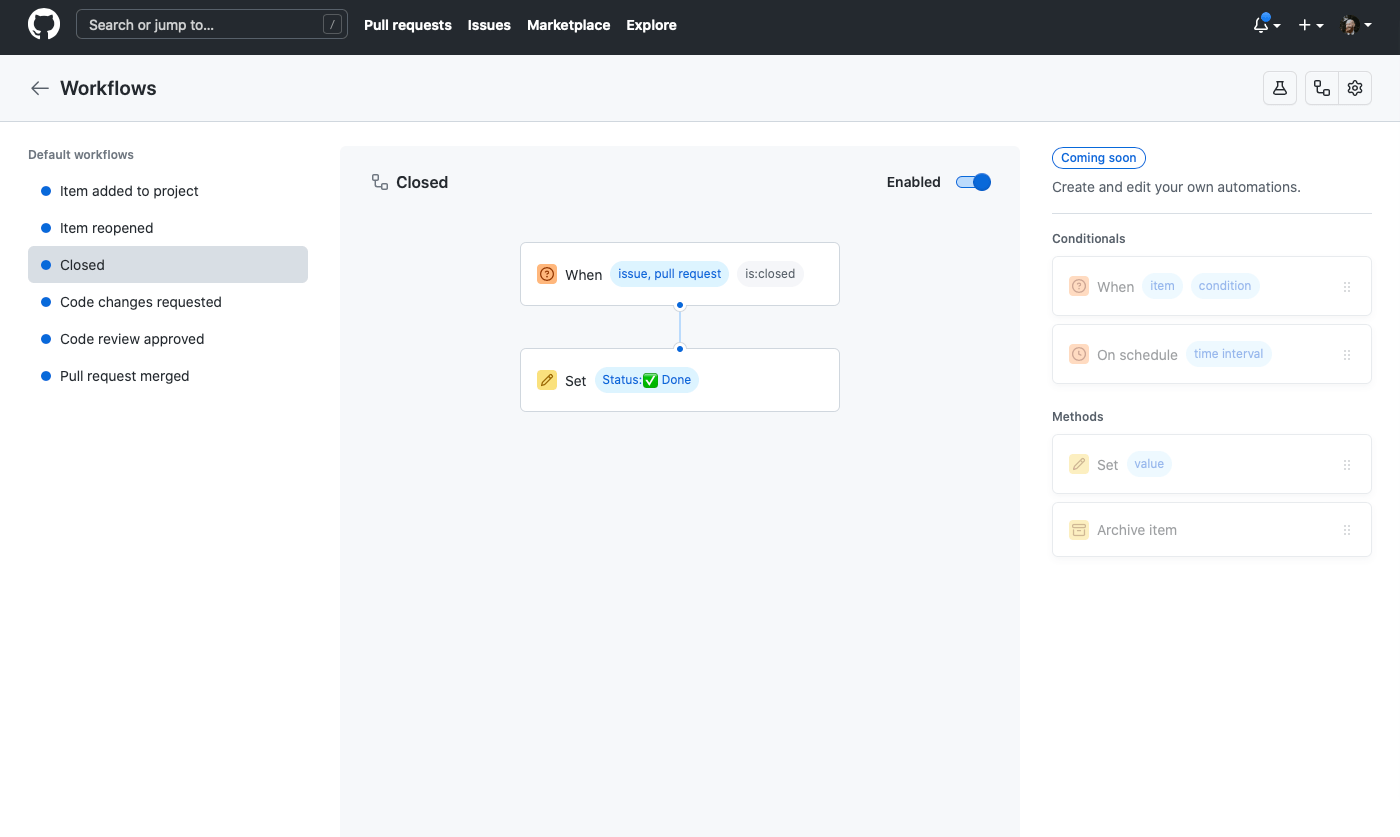
Task: Click the Status Done value pill
Action: coord(646,379)
